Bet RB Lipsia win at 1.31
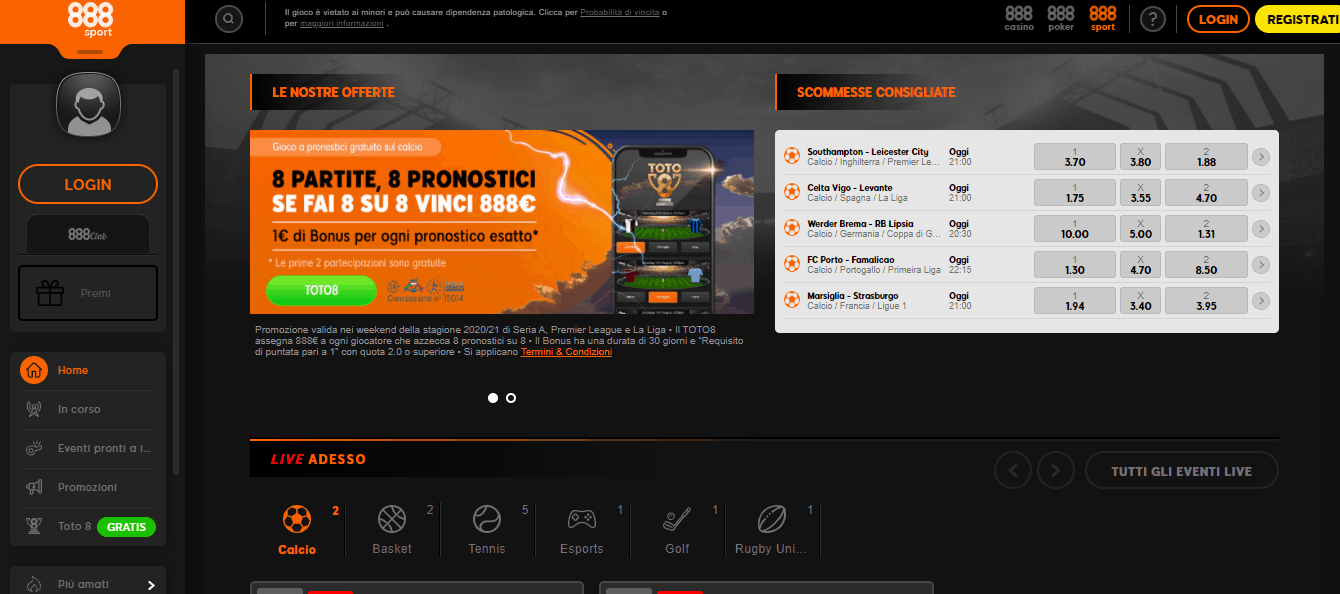 (1206, 229)
